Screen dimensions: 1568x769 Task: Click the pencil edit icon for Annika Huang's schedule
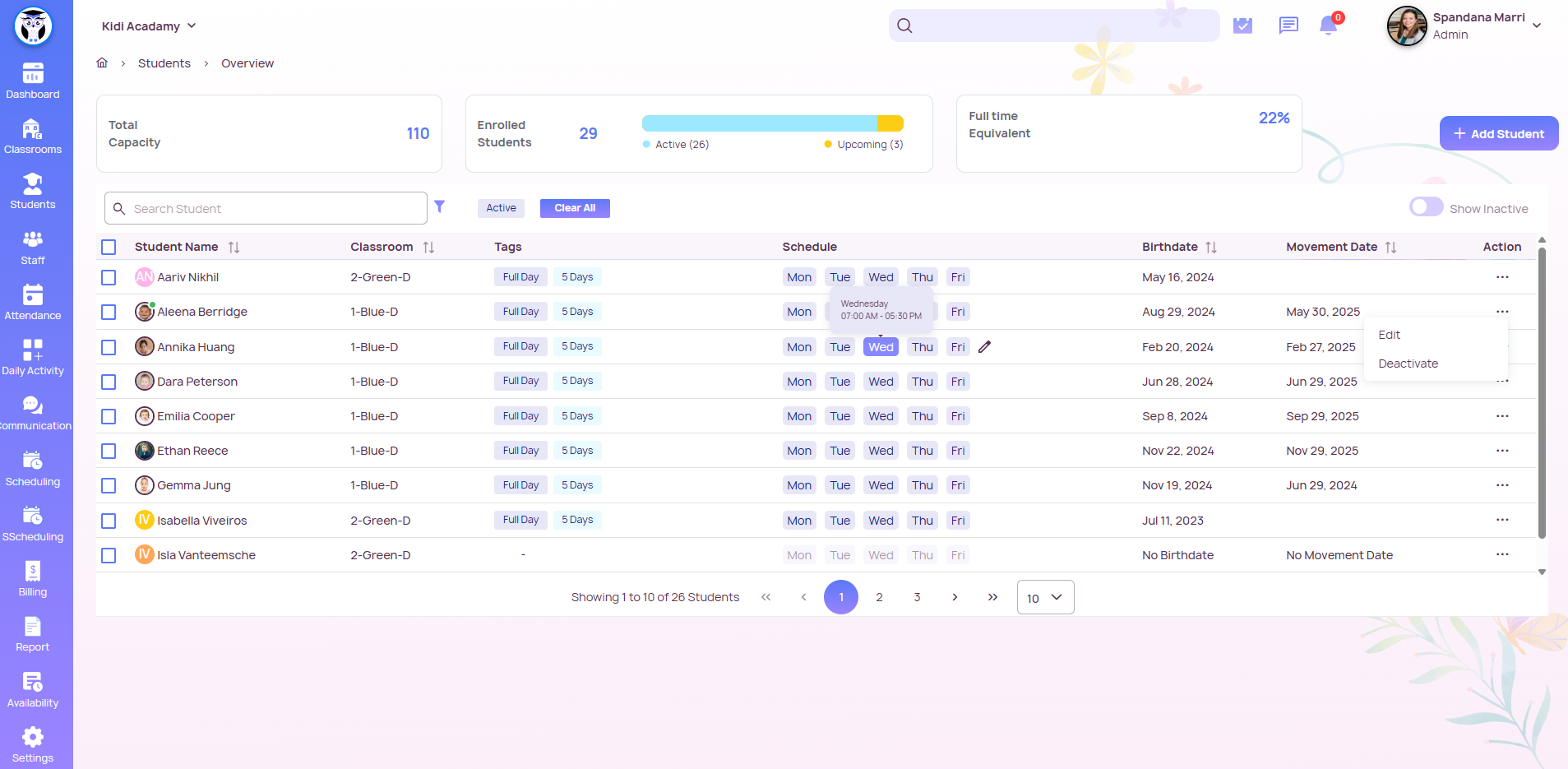click(984, 347)
